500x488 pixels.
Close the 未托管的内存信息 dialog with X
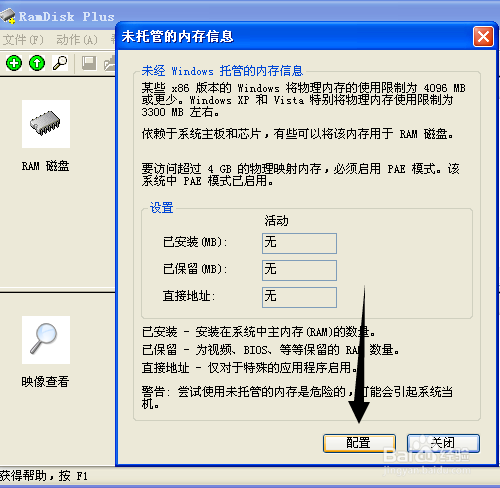tap(483, 36)
